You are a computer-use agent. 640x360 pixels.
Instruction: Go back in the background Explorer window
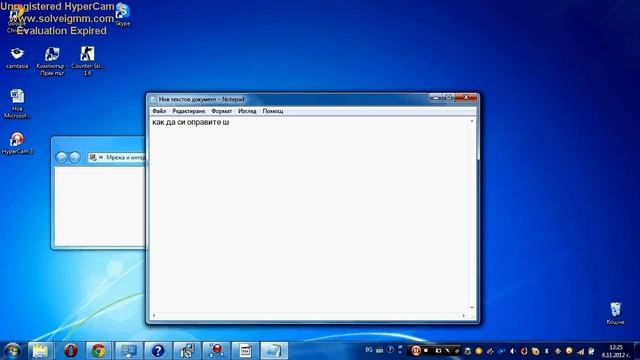click(x=61, y=157)
